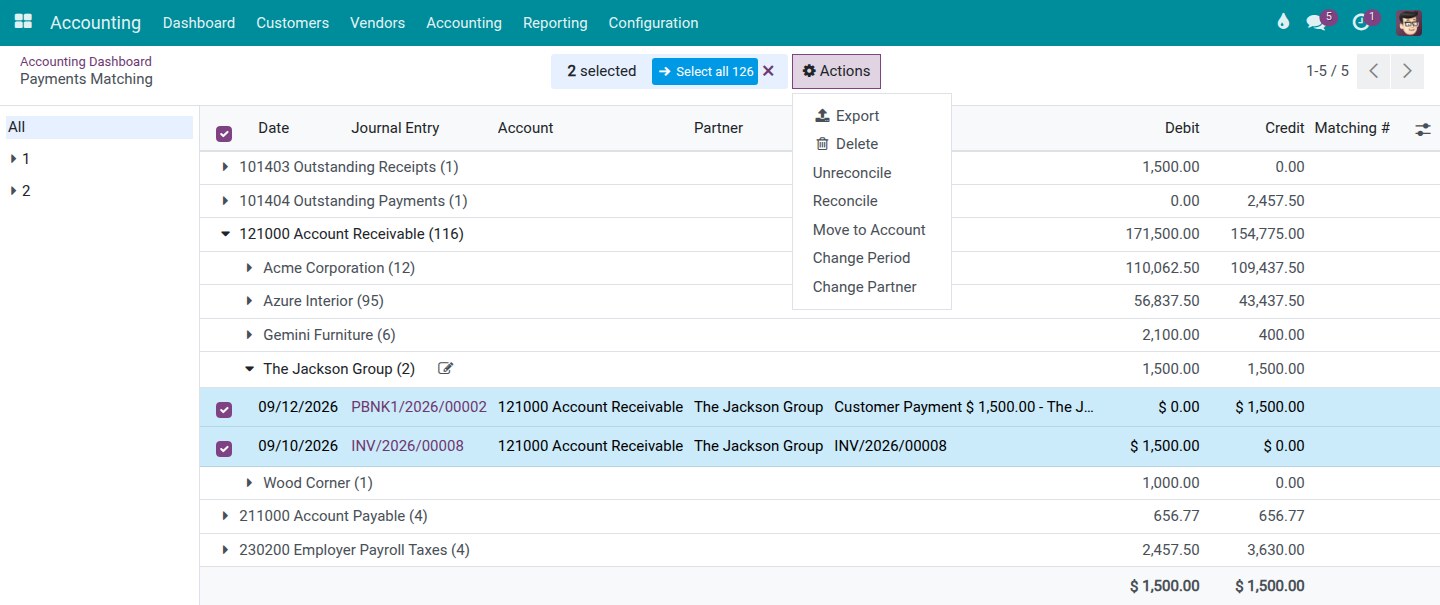Viewport: 1440px width, 605px height.
Task: Open optional columns adjust icon
Action: (1423, 129)
